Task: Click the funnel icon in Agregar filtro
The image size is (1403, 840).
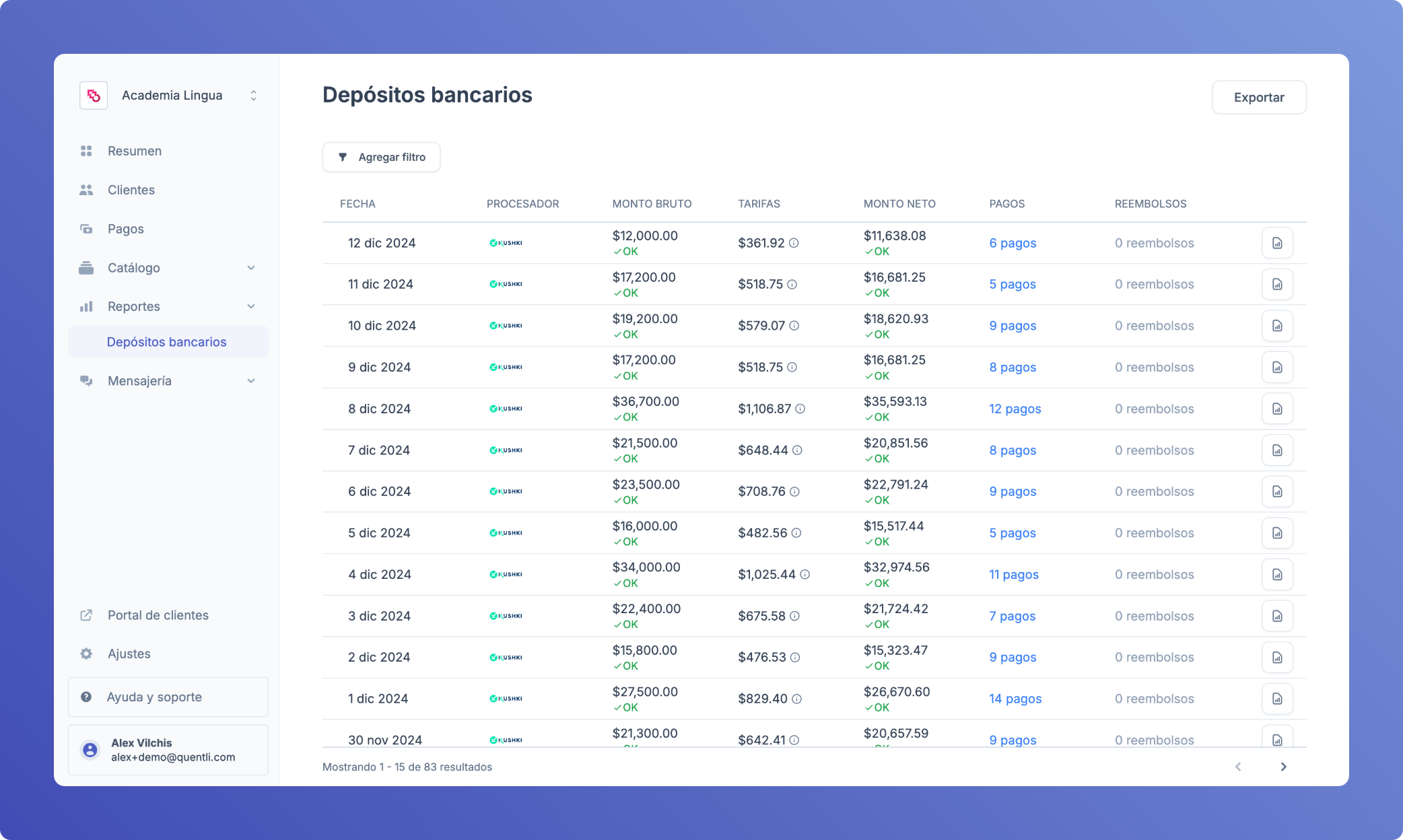Action: [x=343, y=157]
